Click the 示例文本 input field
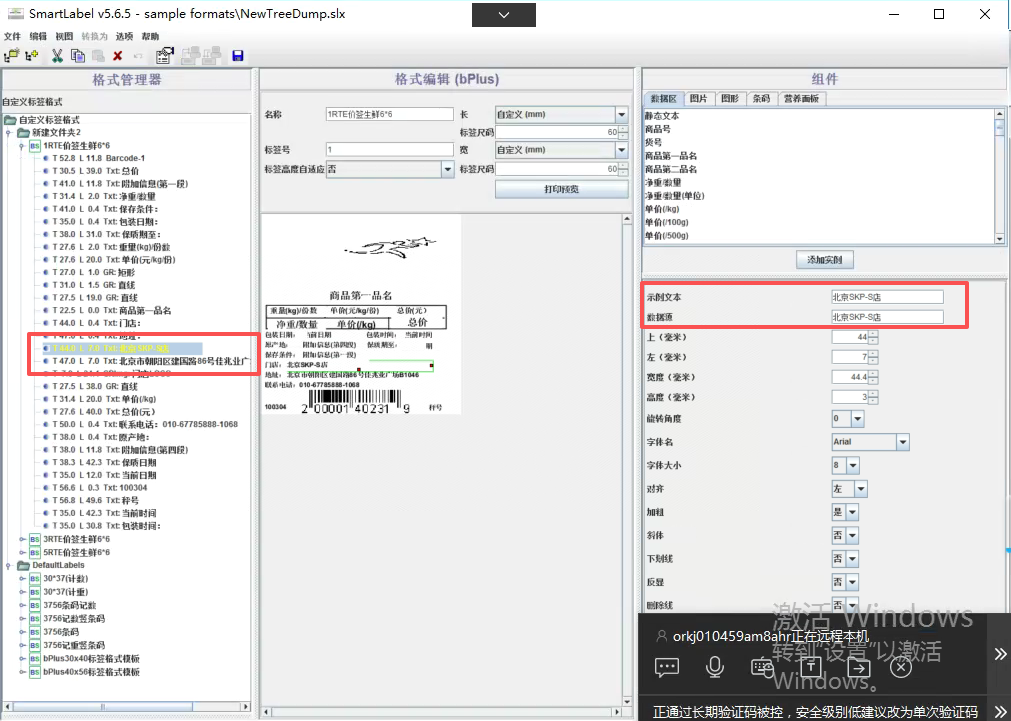This screenshot has width=1011, height=721. (887, 297)
